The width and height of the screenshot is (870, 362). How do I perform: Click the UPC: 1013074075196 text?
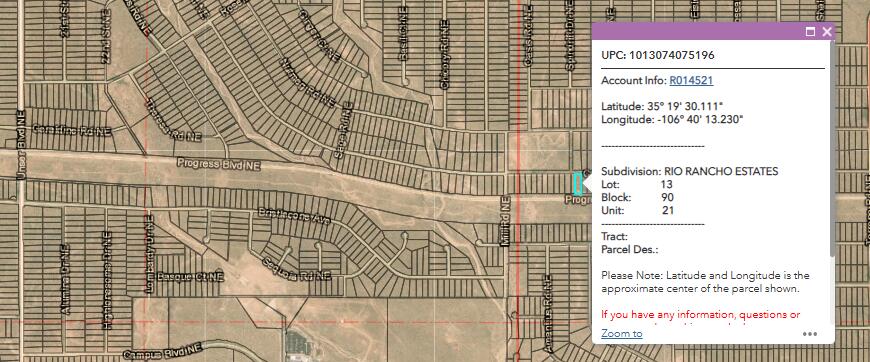[x=657, y=55]
